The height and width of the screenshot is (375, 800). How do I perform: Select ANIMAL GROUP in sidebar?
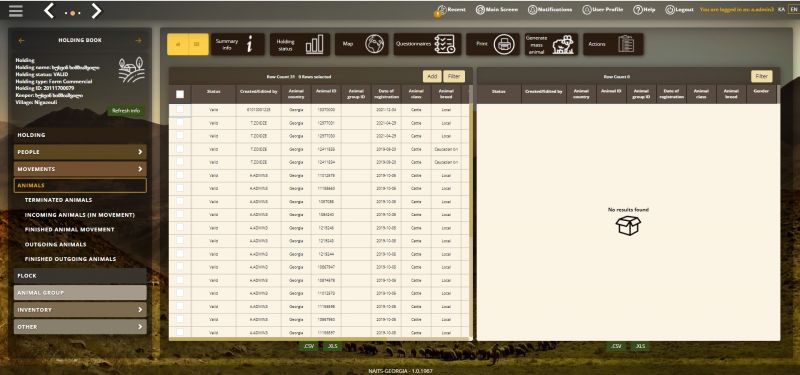[x=80, y=293]
